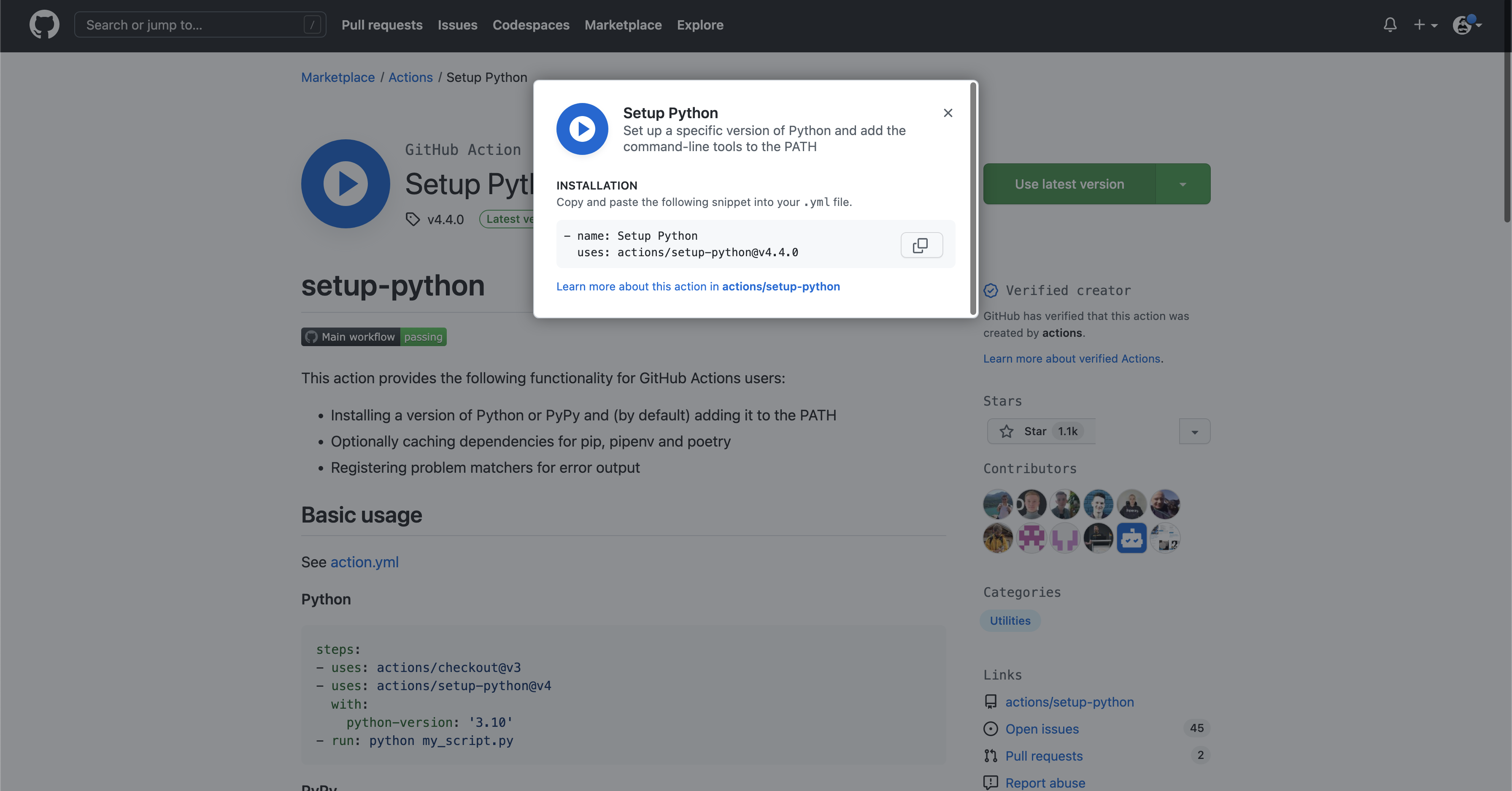This screenshot has width=1512, height=791.
Task: Click the Setup Python play icon in dialog
Action: [582, 129]
